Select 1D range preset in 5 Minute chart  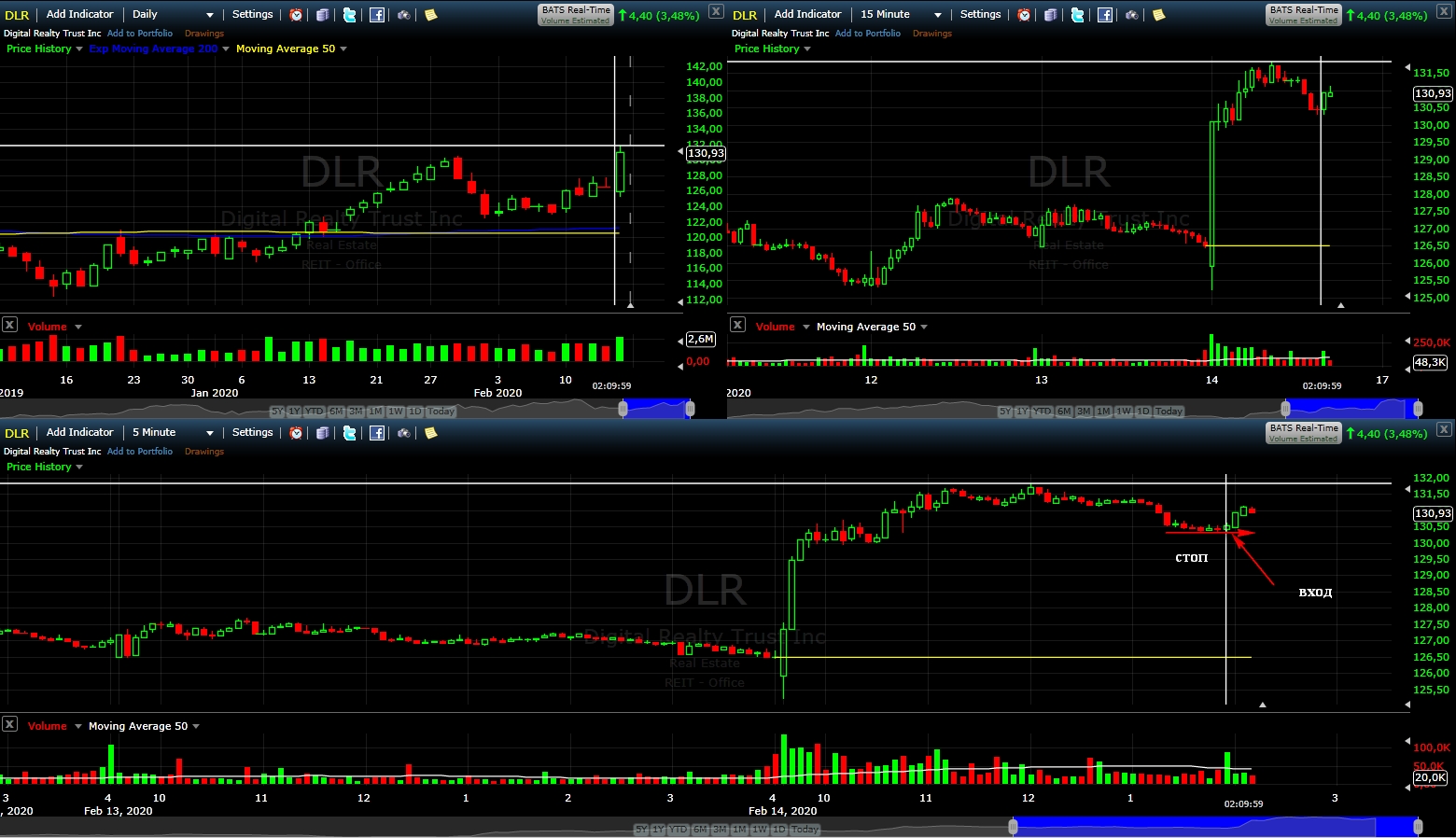[x=779, y=830]
